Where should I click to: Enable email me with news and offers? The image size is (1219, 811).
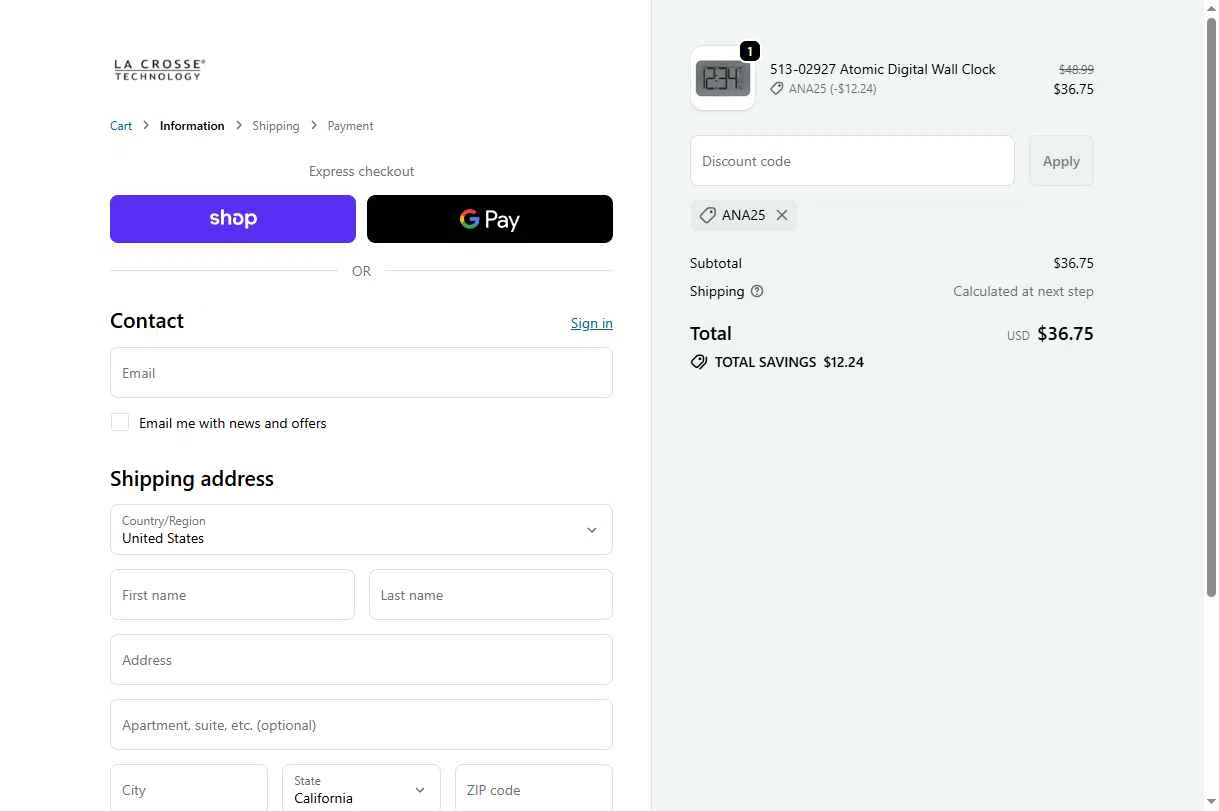(x=120, y=422)
